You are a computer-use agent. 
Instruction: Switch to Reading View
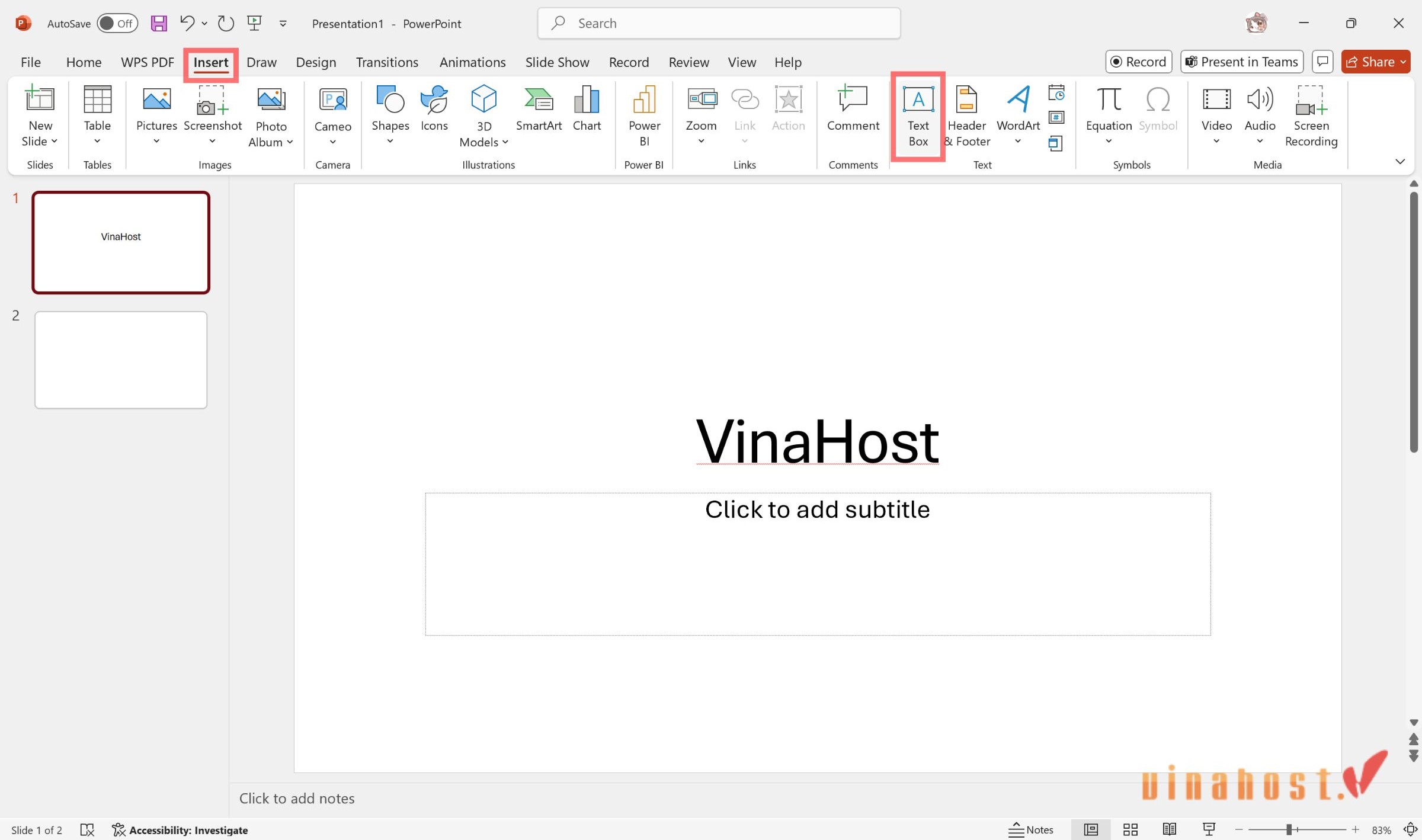pyautogui.click(x=1170, y=829)
